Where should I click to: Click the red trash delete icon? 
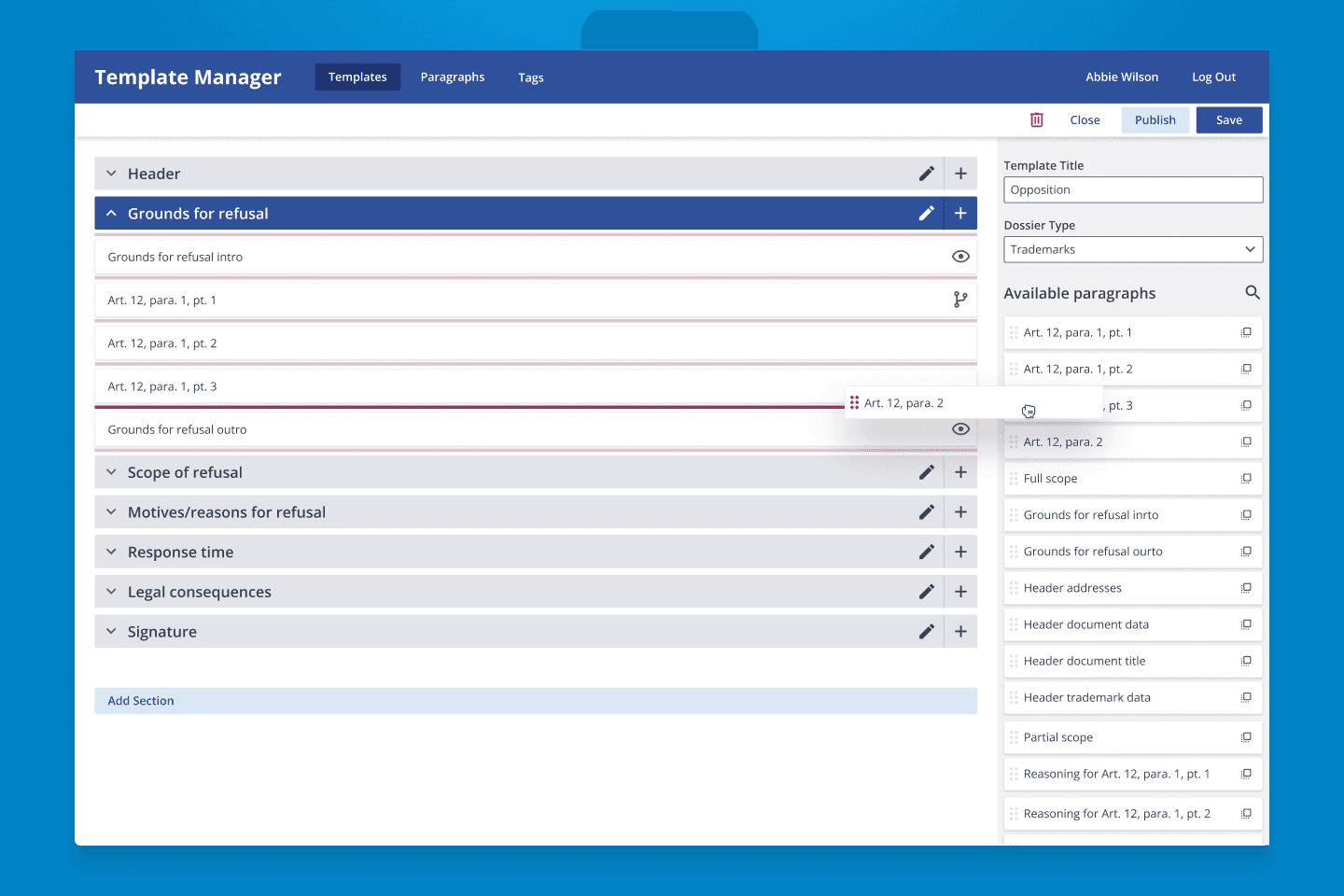1036,119
